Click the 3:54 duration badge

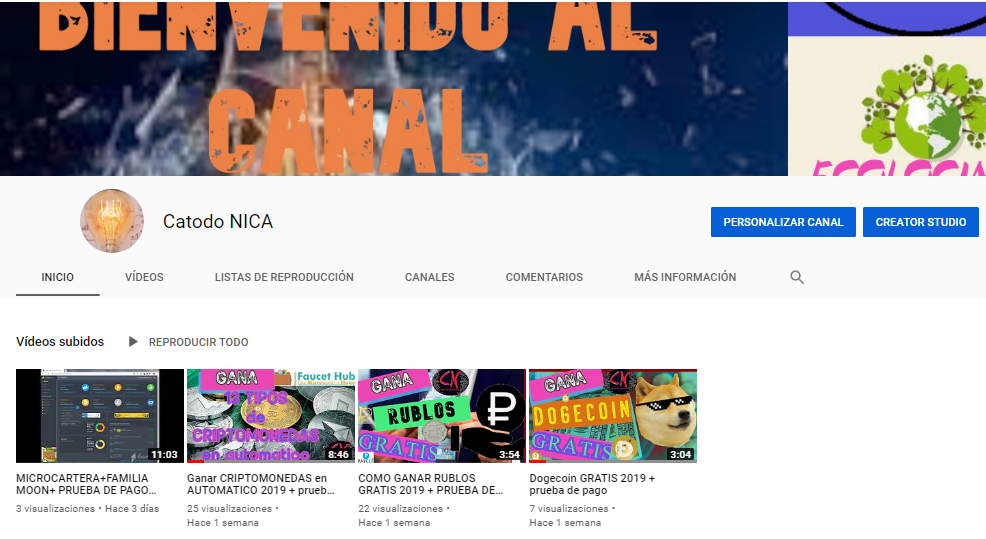click(x=509, y=454)
